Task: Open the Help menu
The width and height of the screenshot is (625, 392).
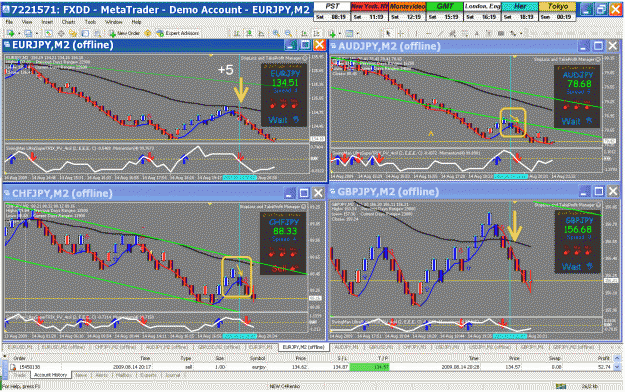Action: click(136, 22)
